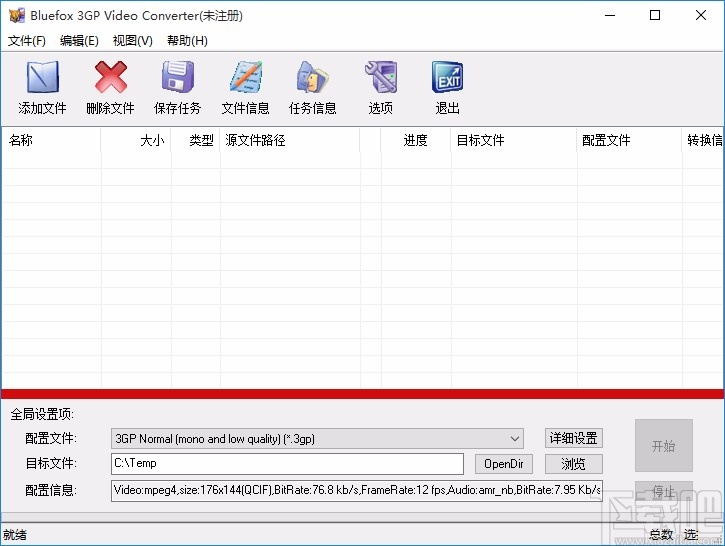Click the Exit (退出) toolbar icon

(448, 77)
